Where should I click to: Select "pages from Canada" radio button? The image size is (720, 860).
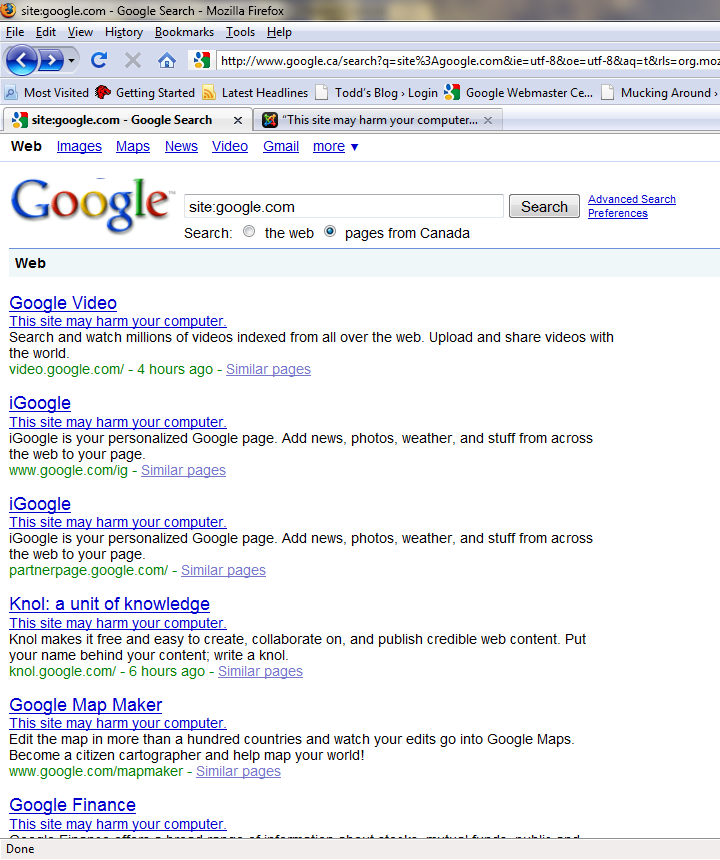[330, 231]
